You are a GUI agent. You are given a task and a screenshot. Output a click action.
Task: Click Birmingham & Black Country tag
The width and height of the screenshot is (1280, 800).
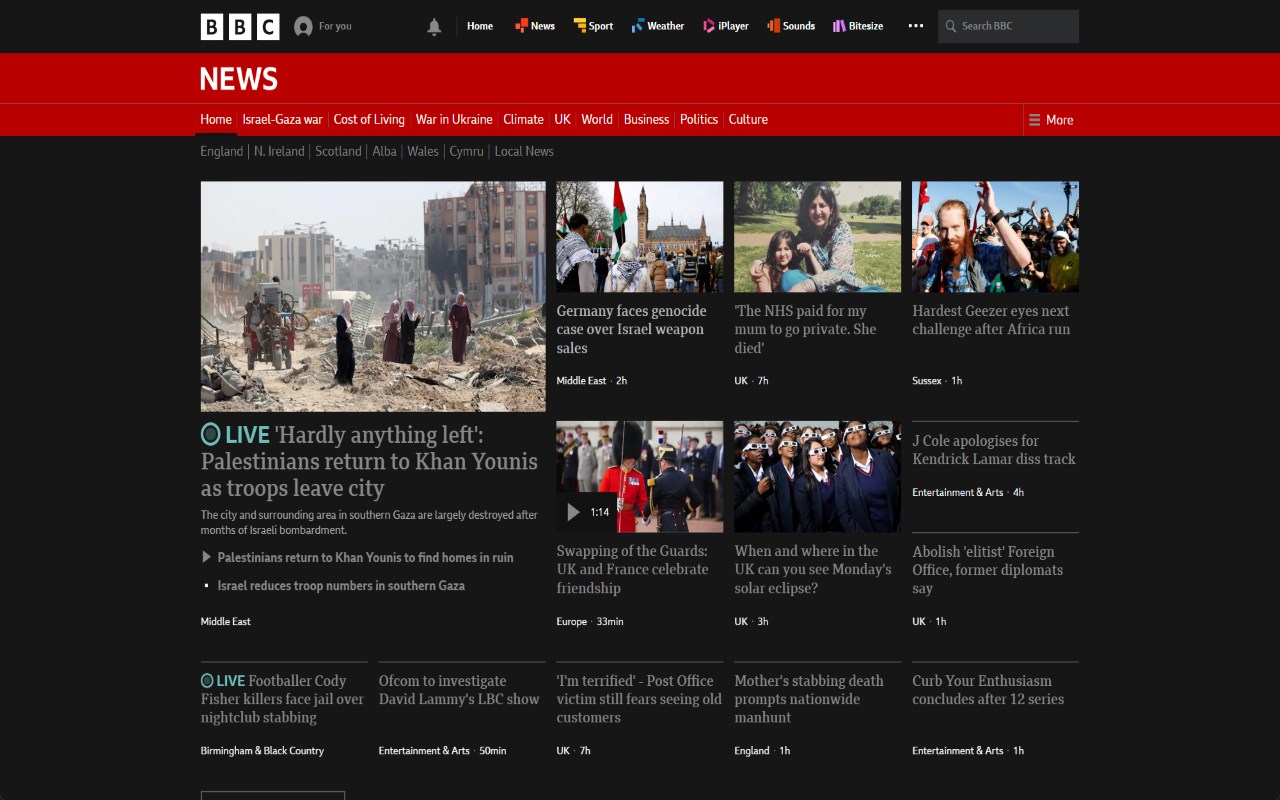click(x=262, y=751)
